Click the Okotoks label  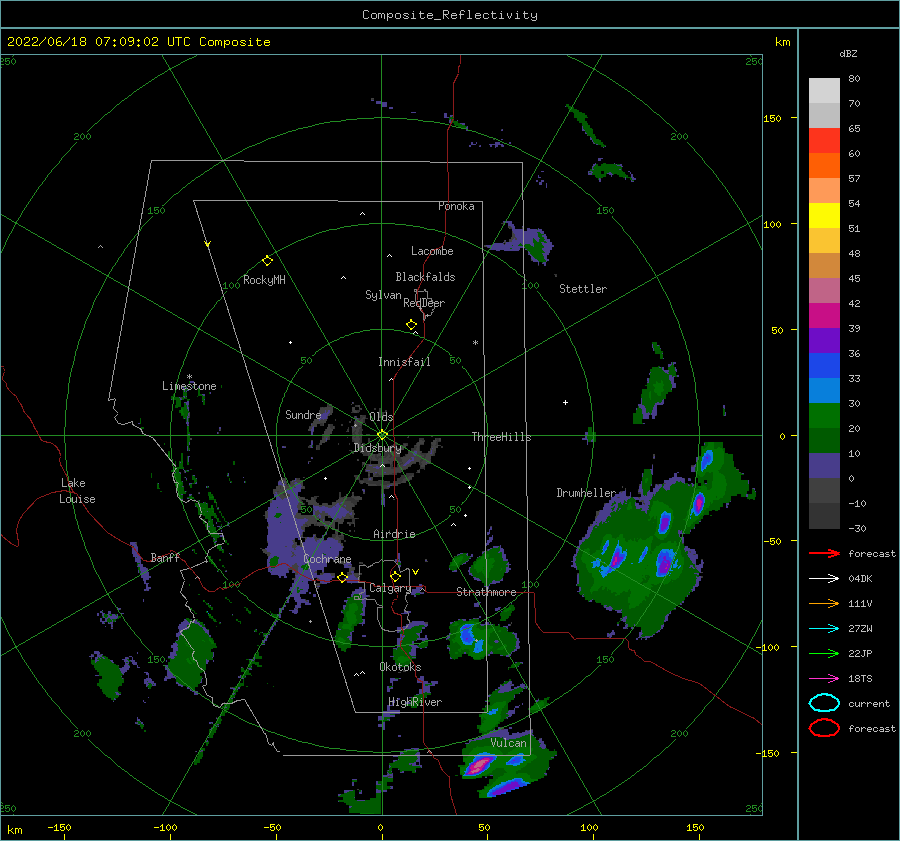pyautogui.click(x=400, y=667)
